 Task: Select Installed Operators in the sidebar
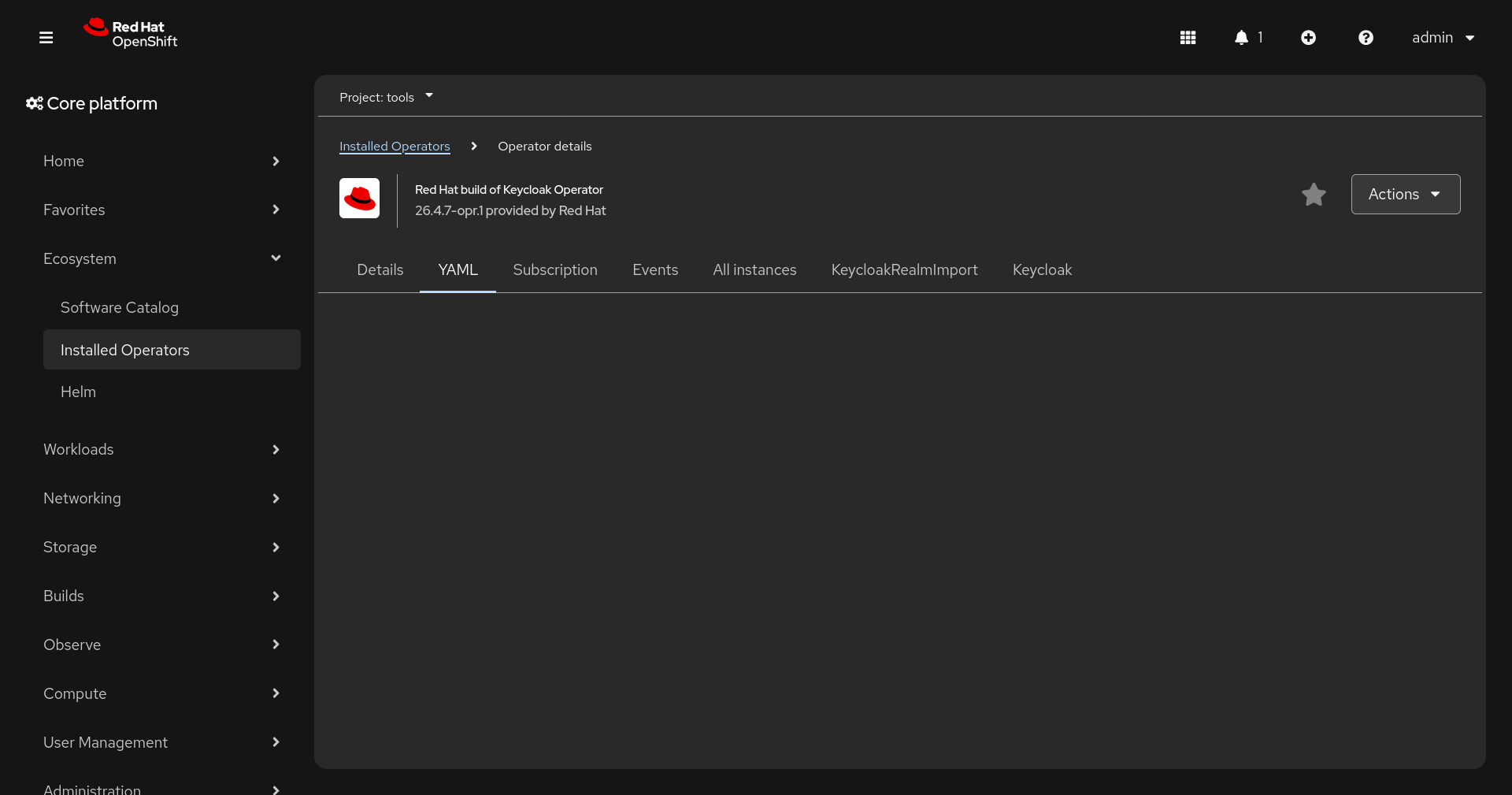(172, 350)
